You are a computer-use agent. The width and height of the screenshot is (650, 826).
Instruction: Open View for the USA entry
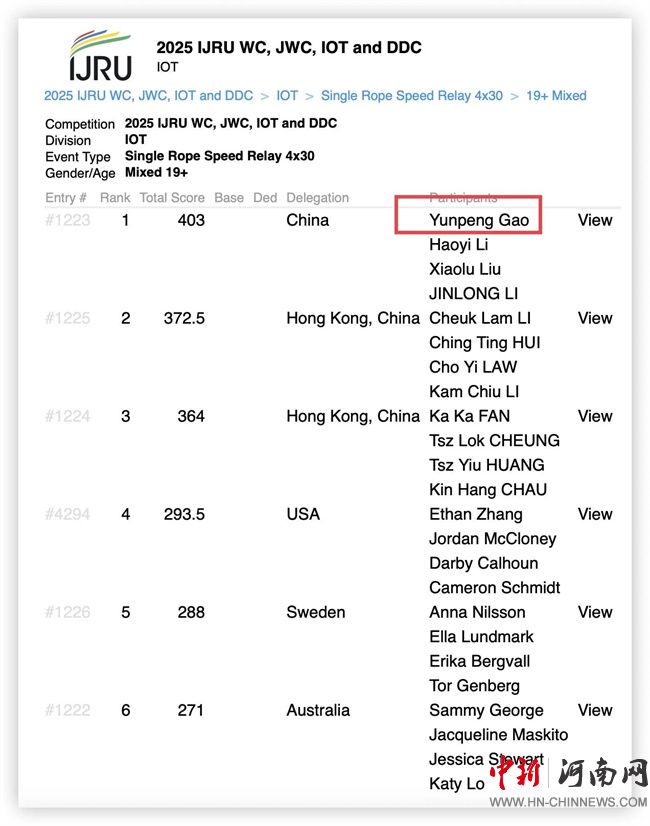pyautogui.click(x=595, y=514)
